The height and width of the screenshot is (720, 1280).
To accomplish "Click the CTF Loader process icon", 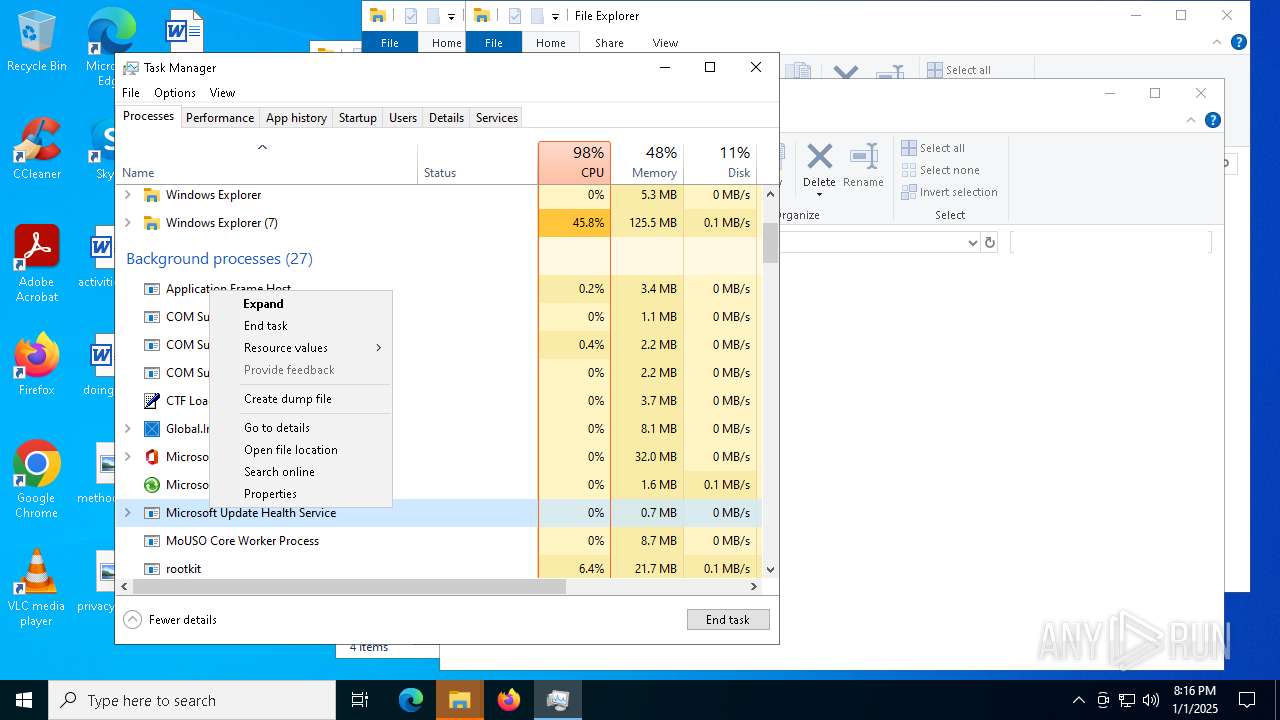I will 152,401.
